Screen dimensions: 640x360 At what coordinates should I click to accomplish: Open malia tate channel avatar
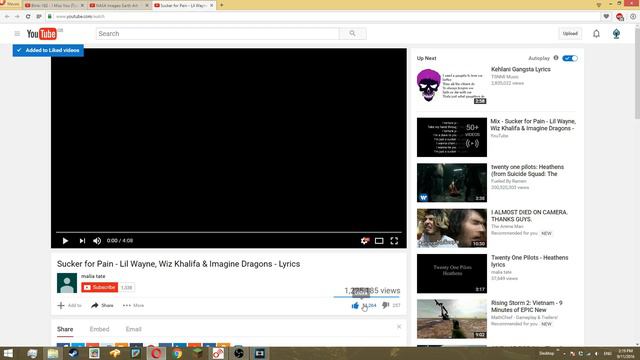tap(67, 283)
